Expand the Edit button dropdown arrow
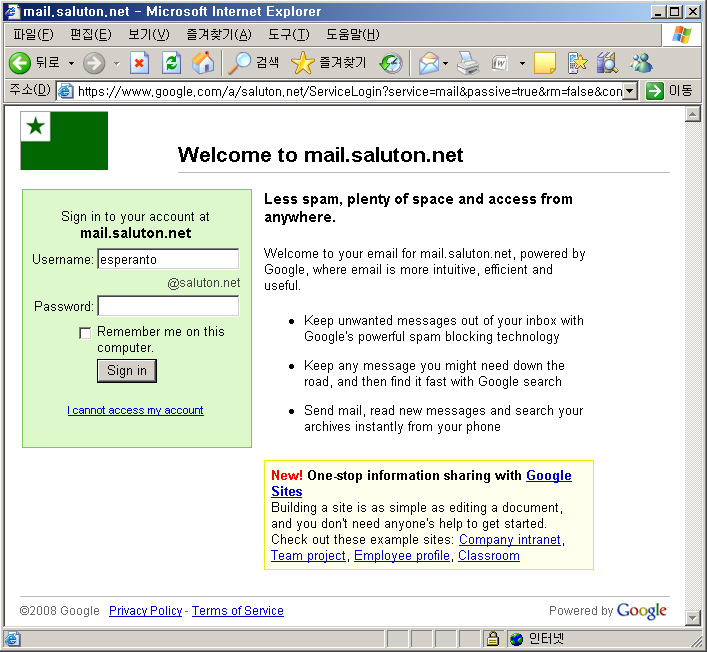The height and width of the screenshot is (652, 707). 522,64
